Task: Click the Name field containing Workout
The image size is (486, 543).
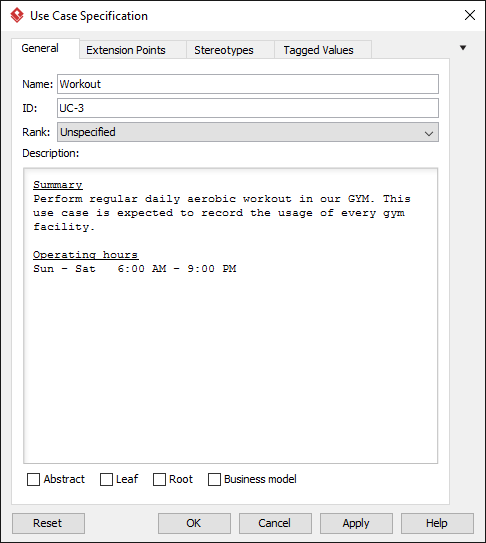Action: pyautogui.click(x=248, y=84)
